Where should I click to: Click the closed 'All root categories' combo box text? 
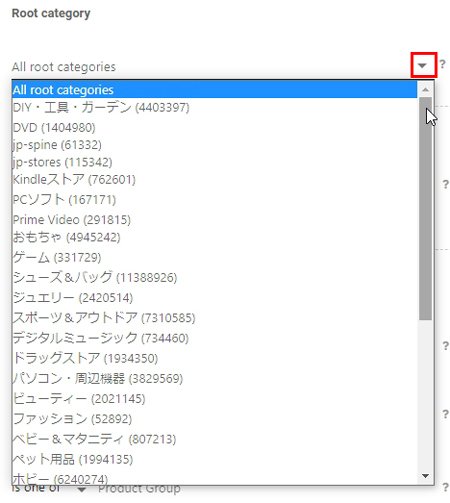pos(64,67)
